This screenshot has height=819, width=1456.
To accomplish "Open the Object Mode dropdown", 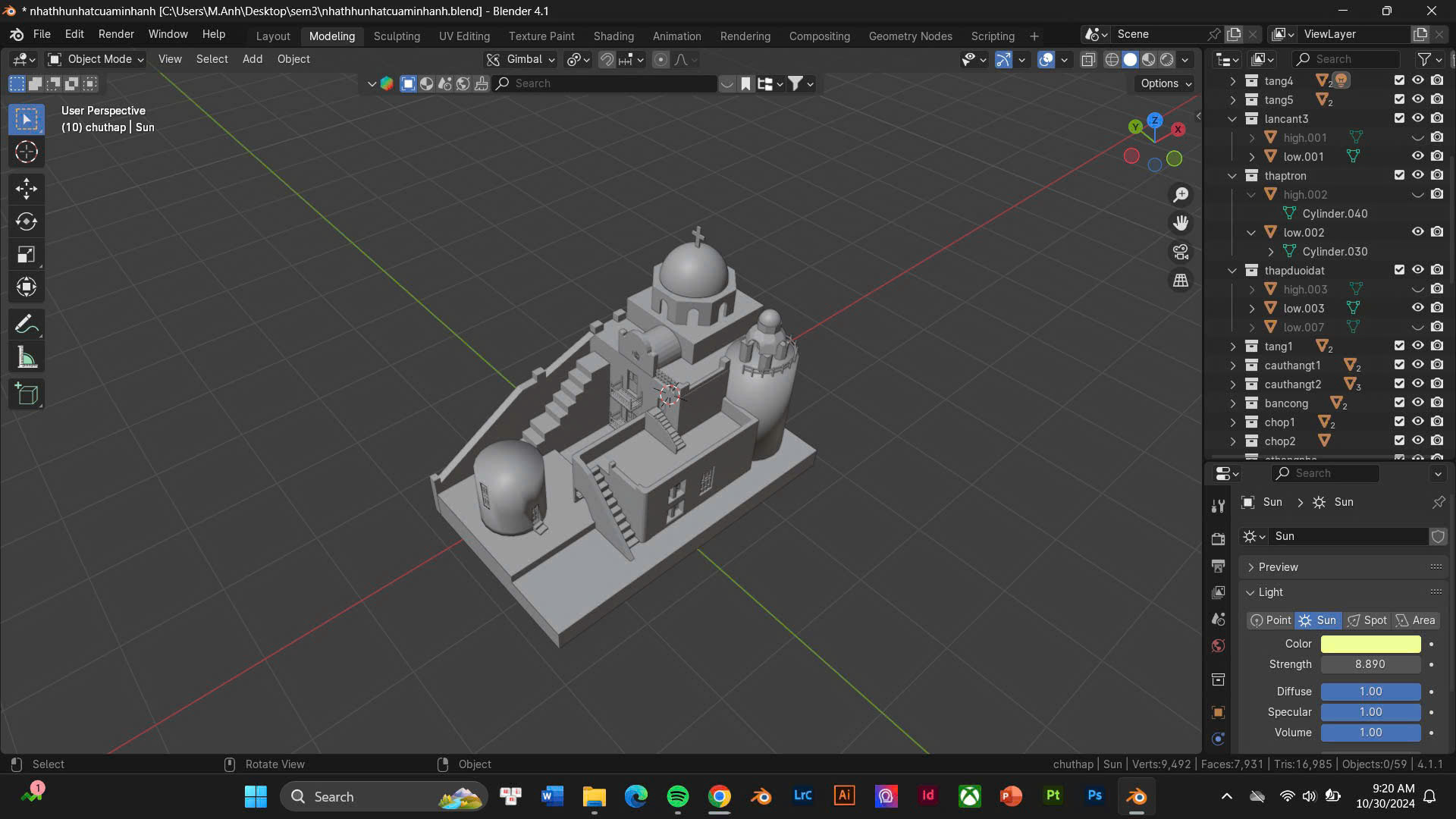I will 96,59.
